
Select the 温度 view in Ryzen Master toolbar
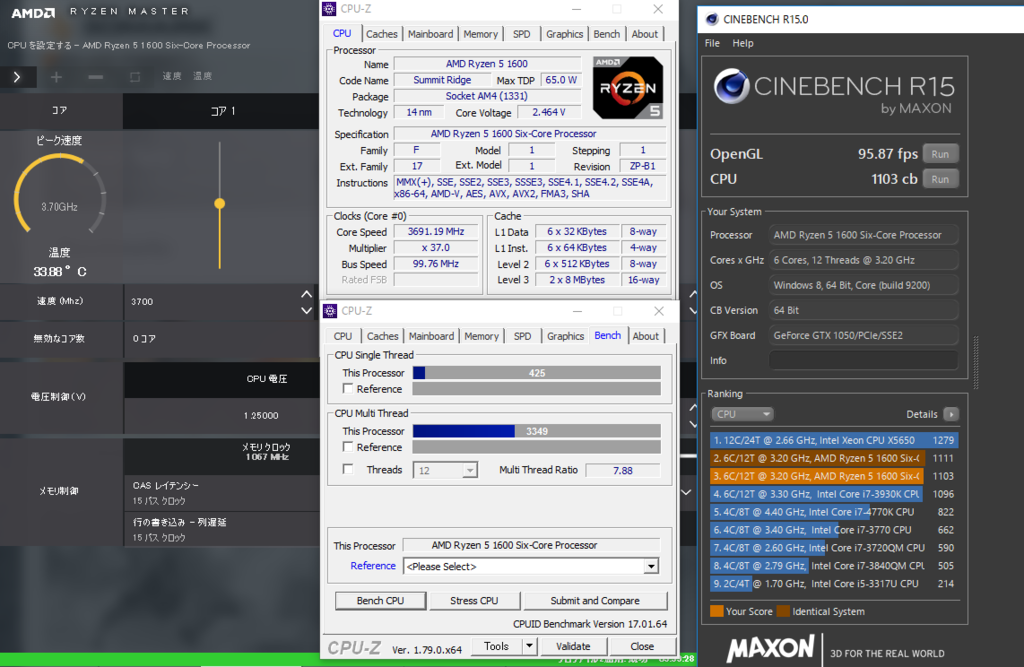point(202,76)
